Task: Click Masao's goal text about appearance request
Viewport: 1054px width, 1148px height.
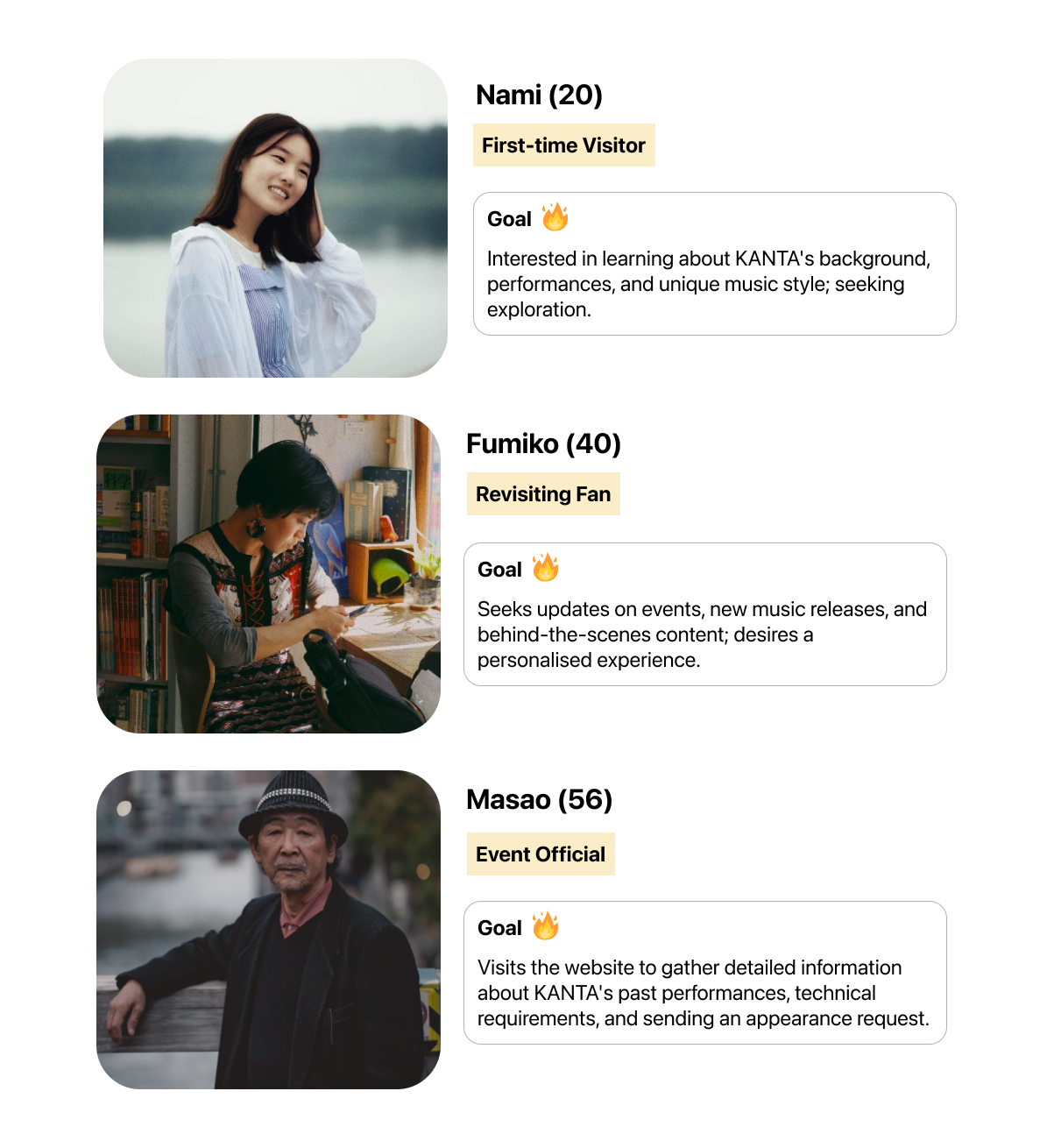Action: pyautogui.click(x=704, y=993)
